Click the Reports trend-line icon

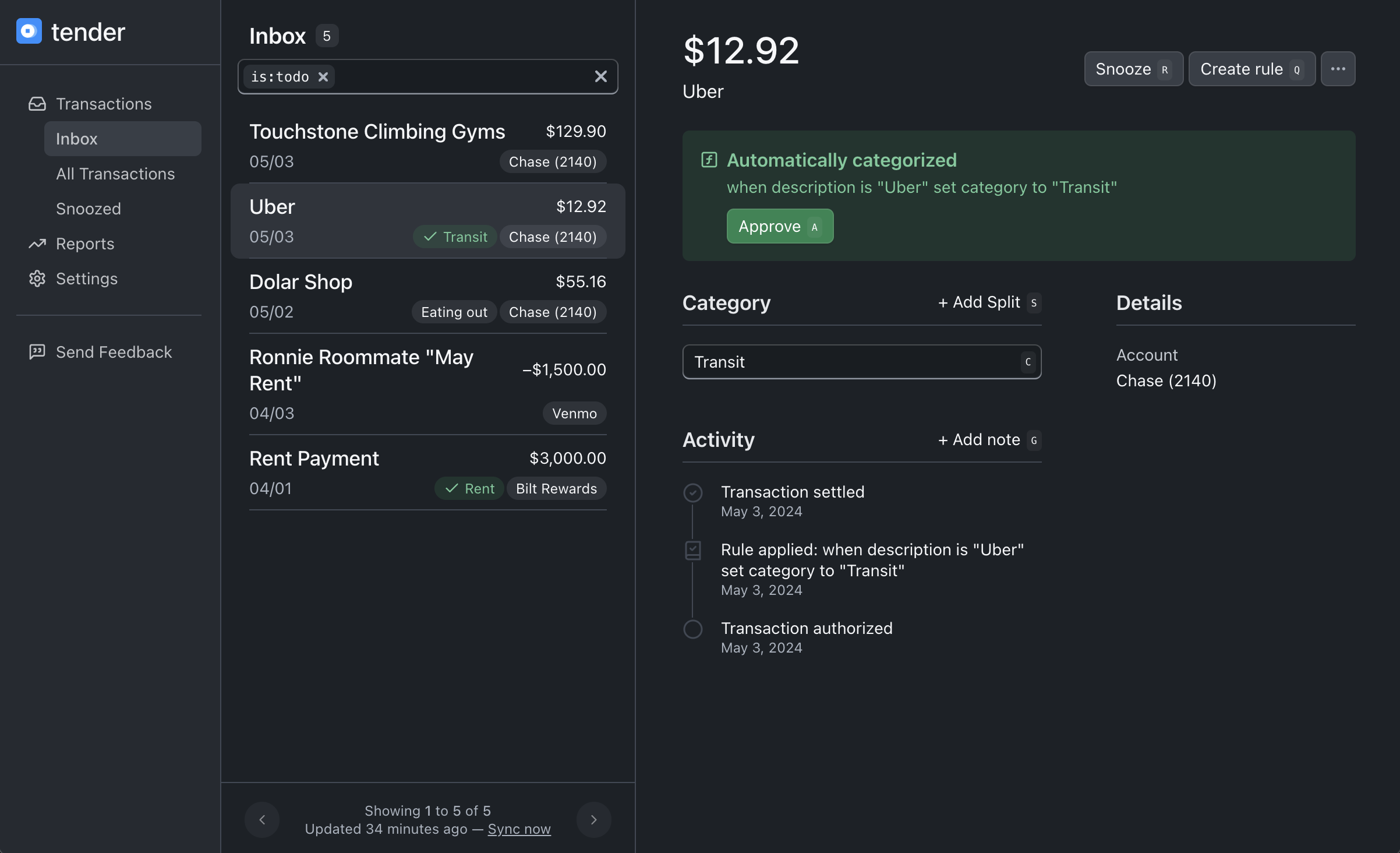tap(37, 244)
